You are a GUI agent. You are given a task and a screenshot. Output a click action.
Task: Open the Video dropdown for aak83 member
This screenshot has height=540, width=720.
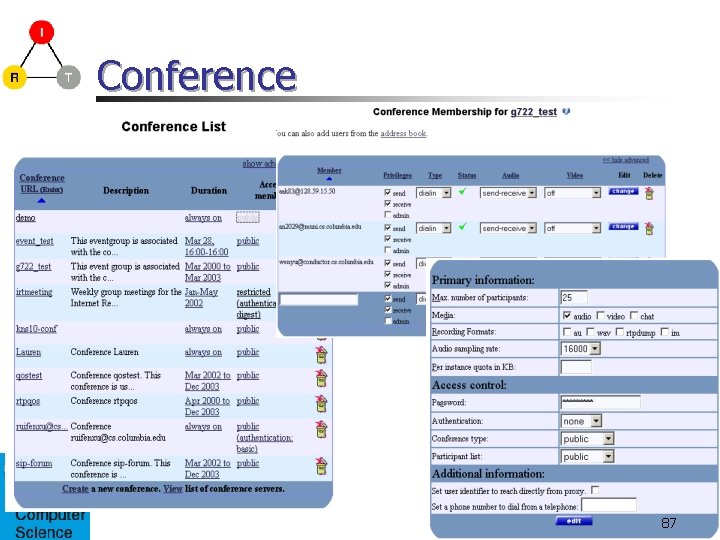tap(573, 193)
